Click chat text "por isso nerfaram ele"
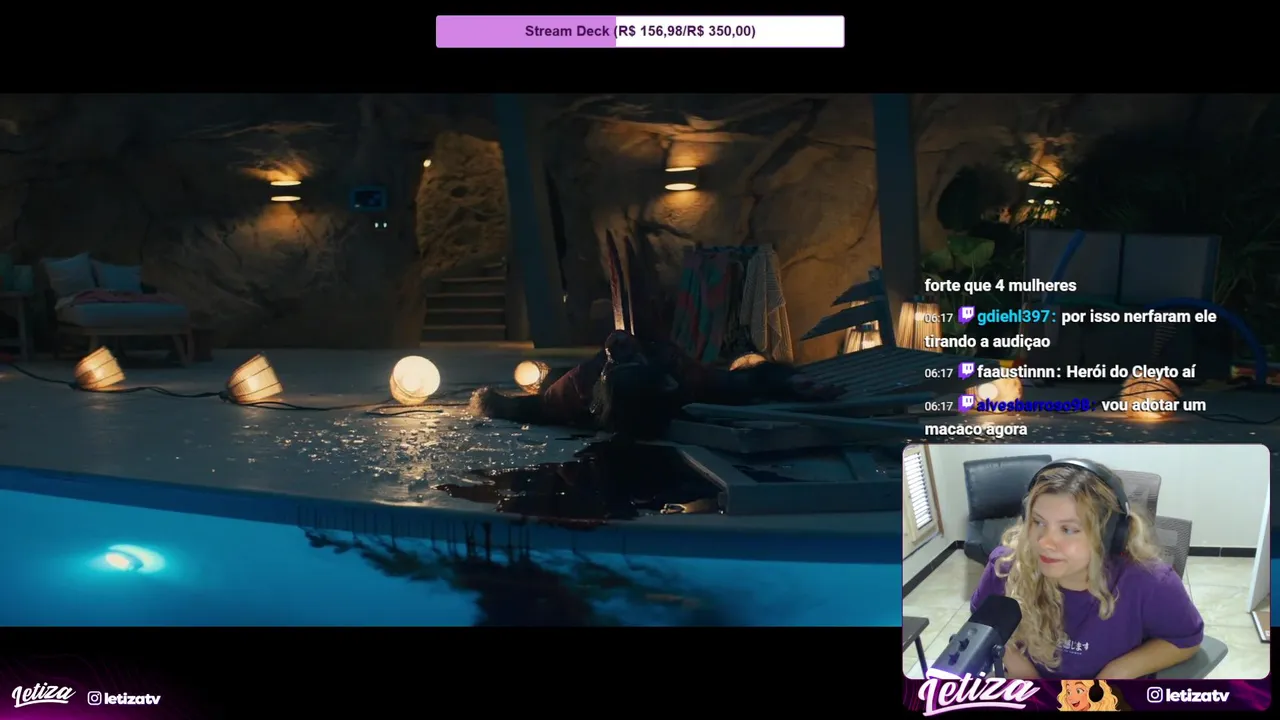1280x720 pixels. point(1139,316)
